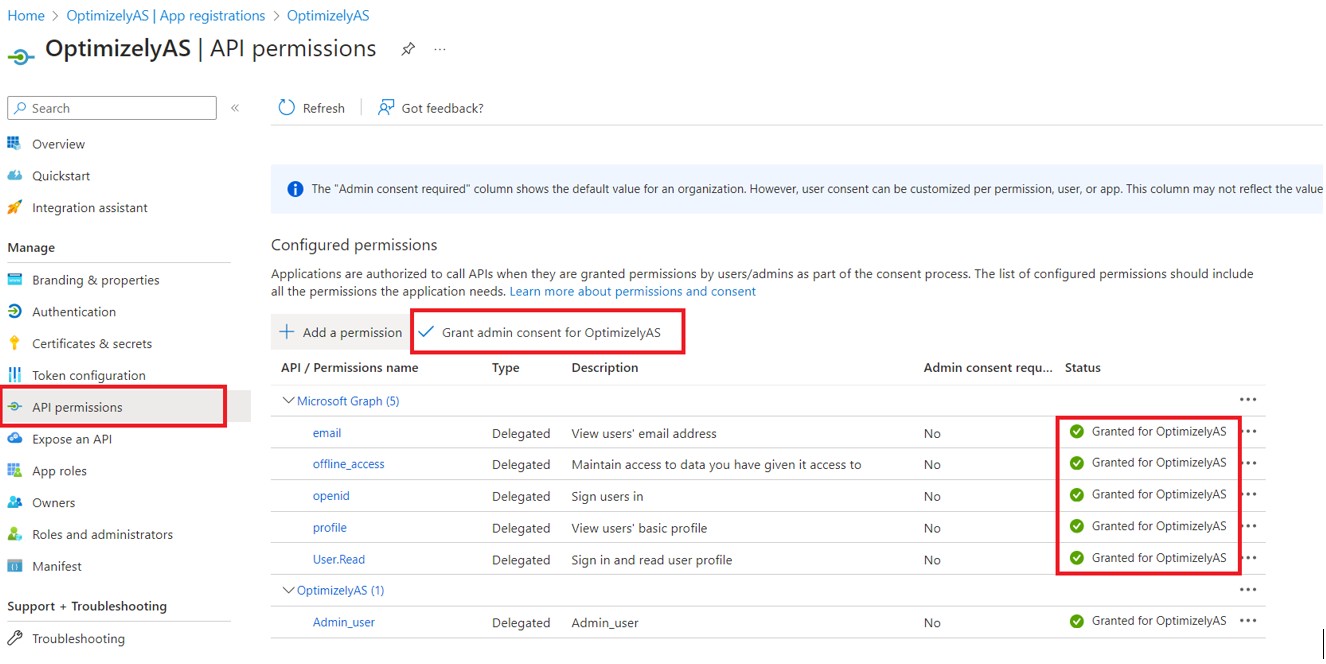Pin the API permissions blade
This screenshot has width=1326, height=664.
pos(408,49)
